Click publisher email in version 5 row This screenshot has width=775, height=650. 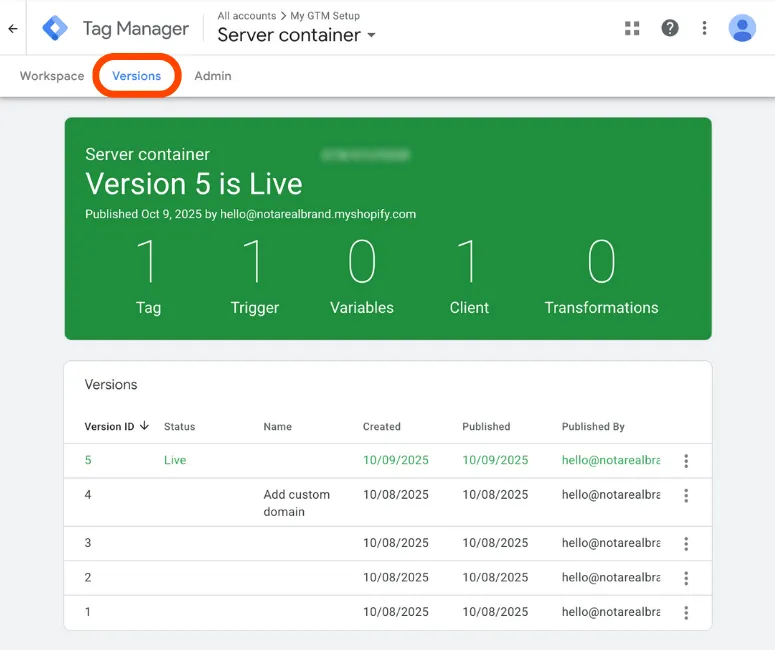611,460
